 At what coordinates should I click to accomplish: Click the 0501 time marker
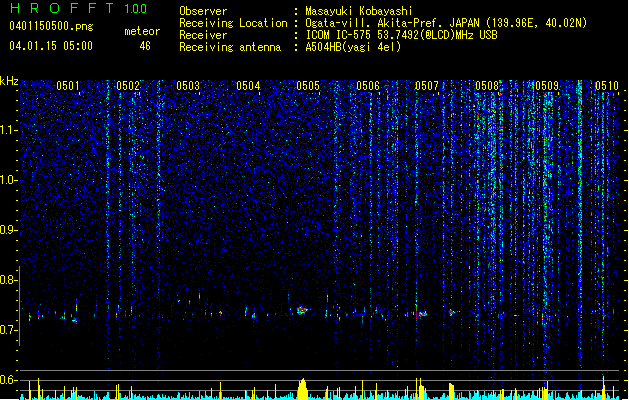(68, 86)
